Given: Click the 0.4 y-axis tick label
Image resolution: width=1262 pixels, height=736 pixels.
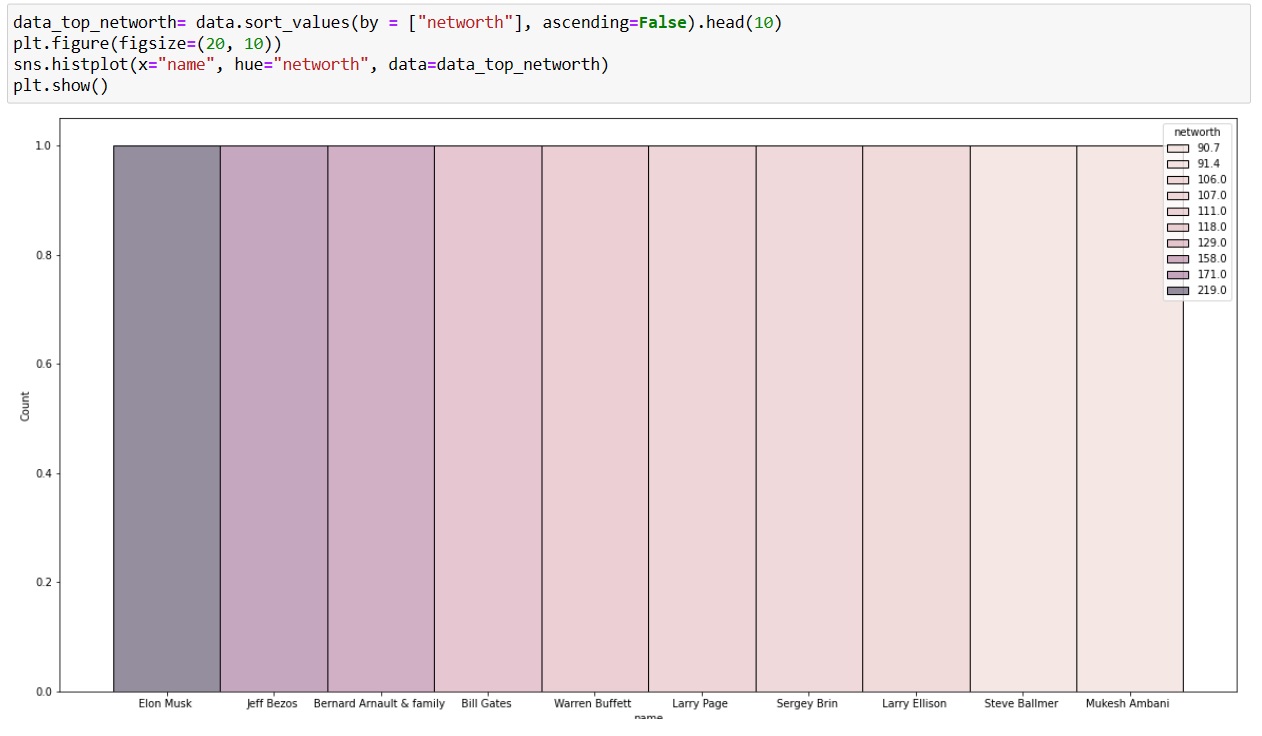Looking at the screenshot, I should (42, 473).
